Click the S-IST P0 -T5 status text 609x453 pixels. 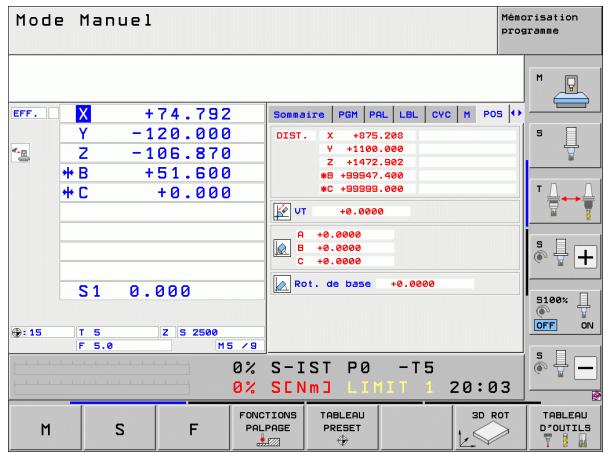click(x=352, y=368)
